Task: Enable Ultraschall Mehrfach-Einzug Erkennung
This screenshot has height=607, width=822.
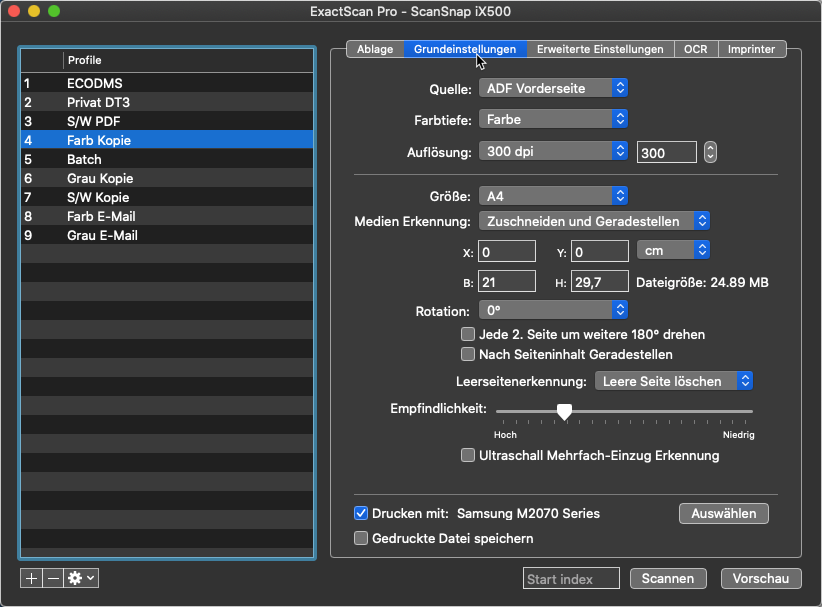Action: [x=467, y=456]
